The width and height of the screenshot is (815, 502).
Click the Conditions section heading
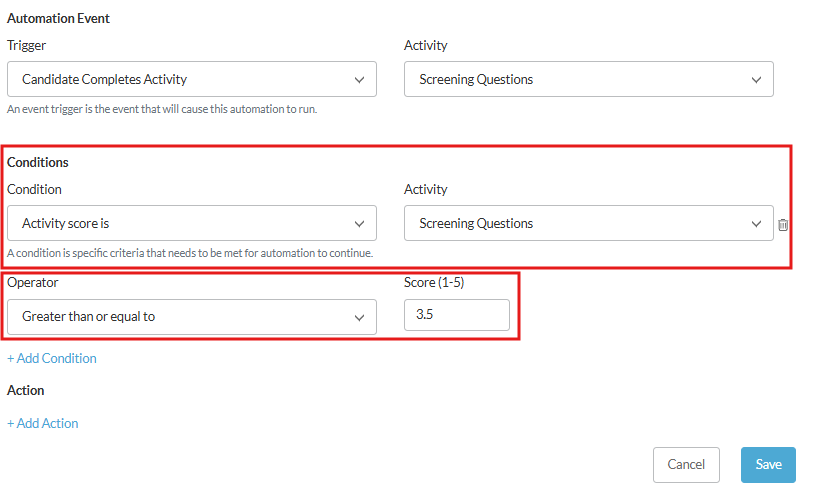(38, 163)
